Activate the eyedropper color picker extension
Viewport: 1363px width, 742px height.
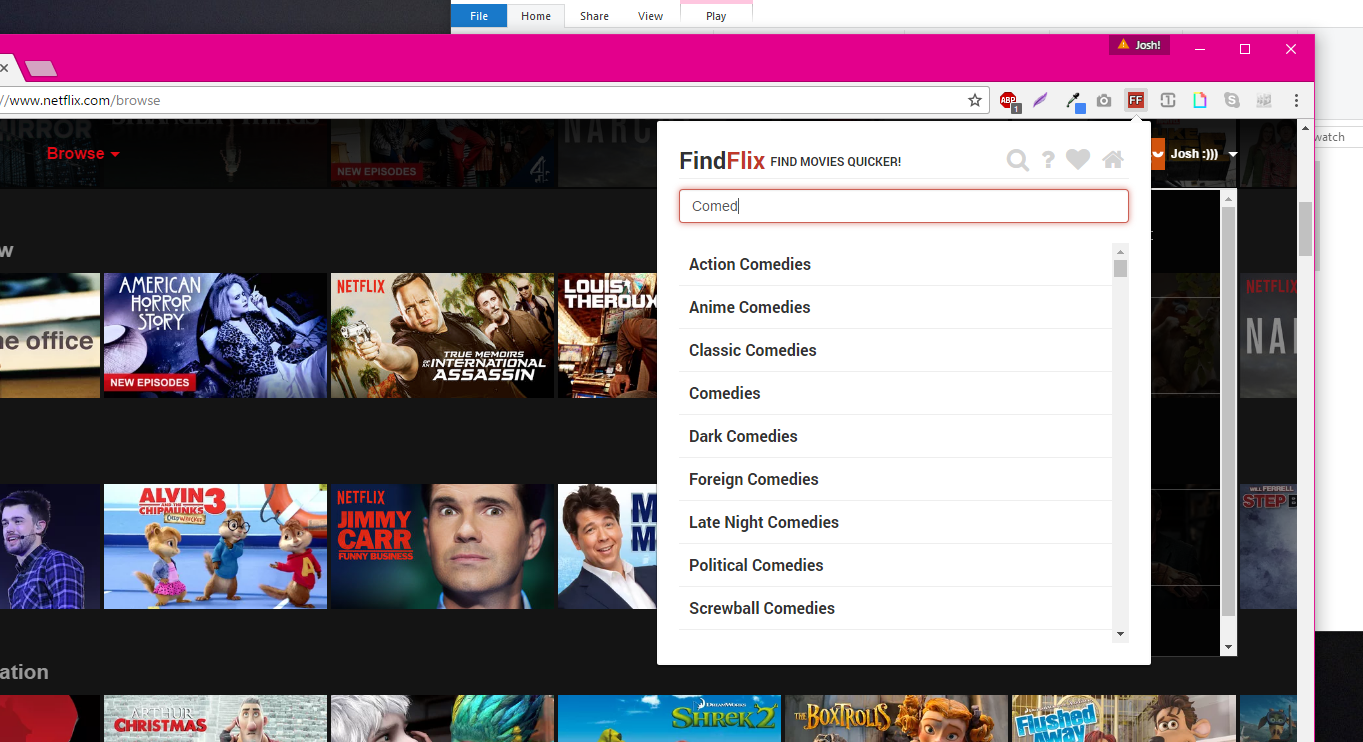click(1075, 100)
